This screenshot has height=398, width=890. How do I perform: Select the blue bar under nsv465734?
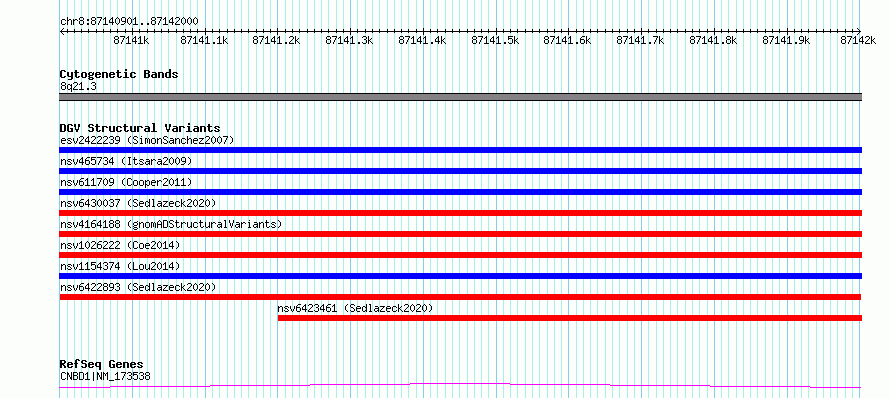tap(460, 171)
